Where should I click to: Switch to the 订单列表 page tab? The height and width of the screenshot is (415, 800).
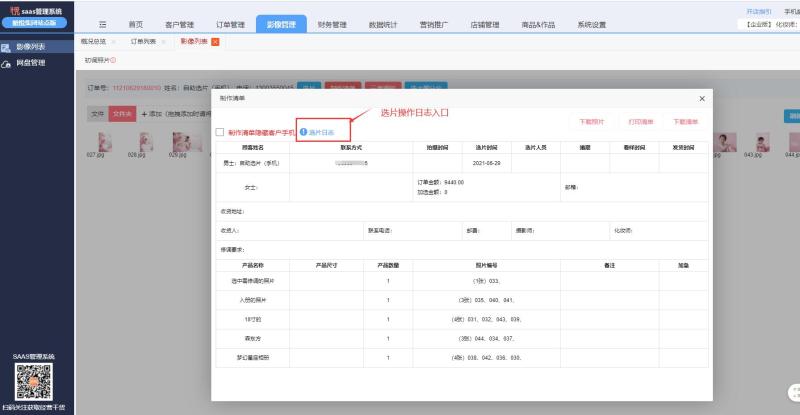tap(143, 41)
